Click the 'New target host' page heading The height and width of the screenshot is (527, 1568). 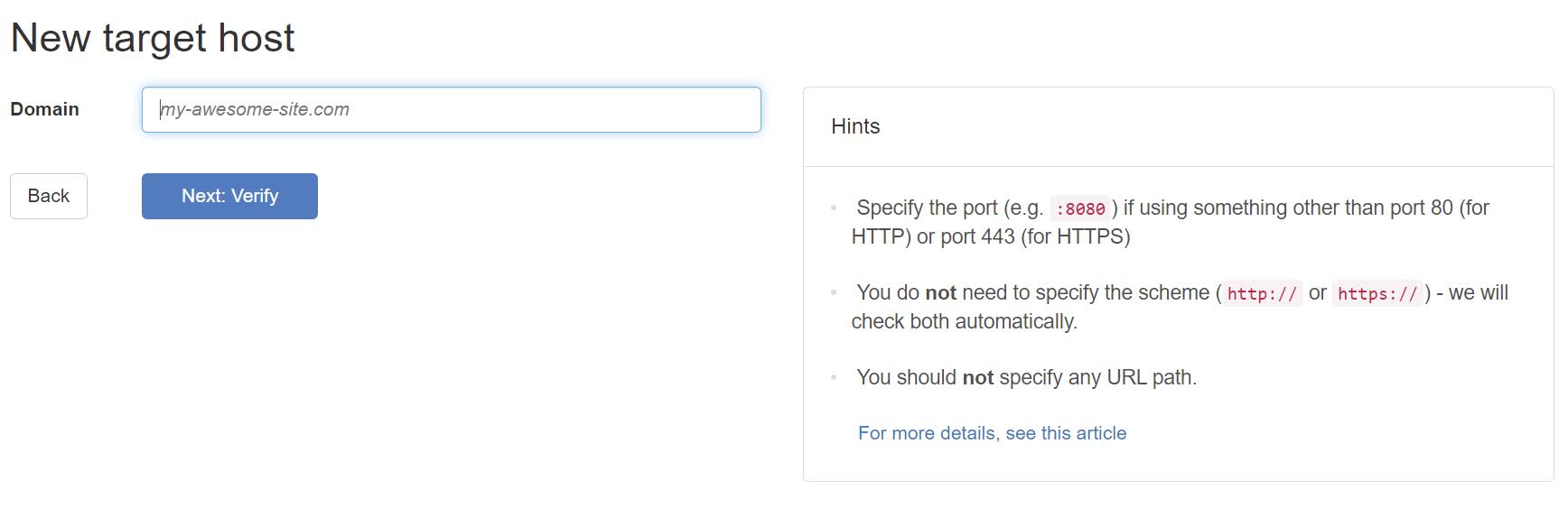click(153, 38)
